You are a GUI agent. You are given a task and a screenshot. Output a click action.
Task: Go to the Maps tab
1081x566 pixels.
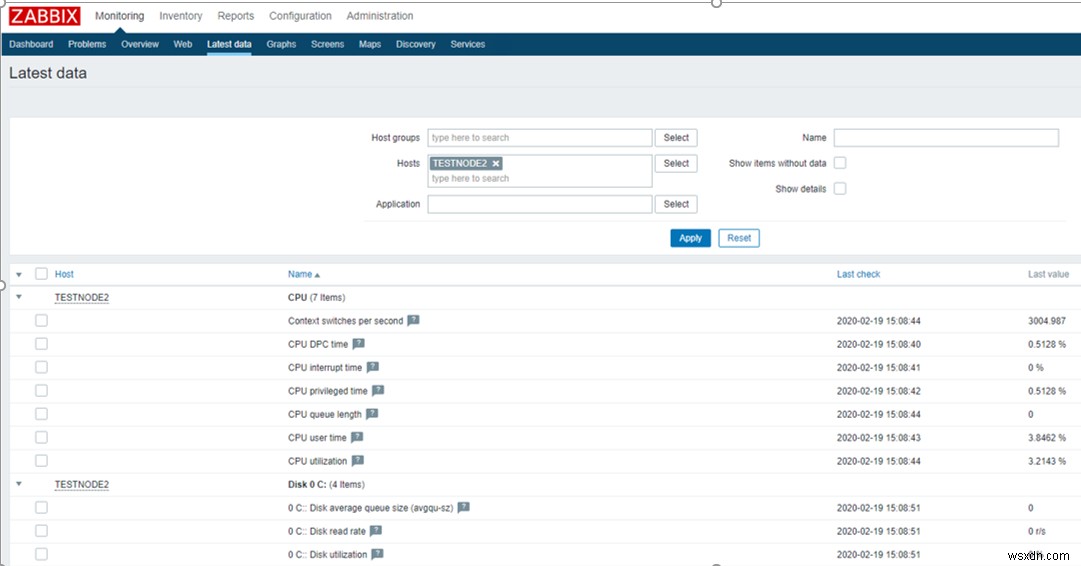click(370, 44)
